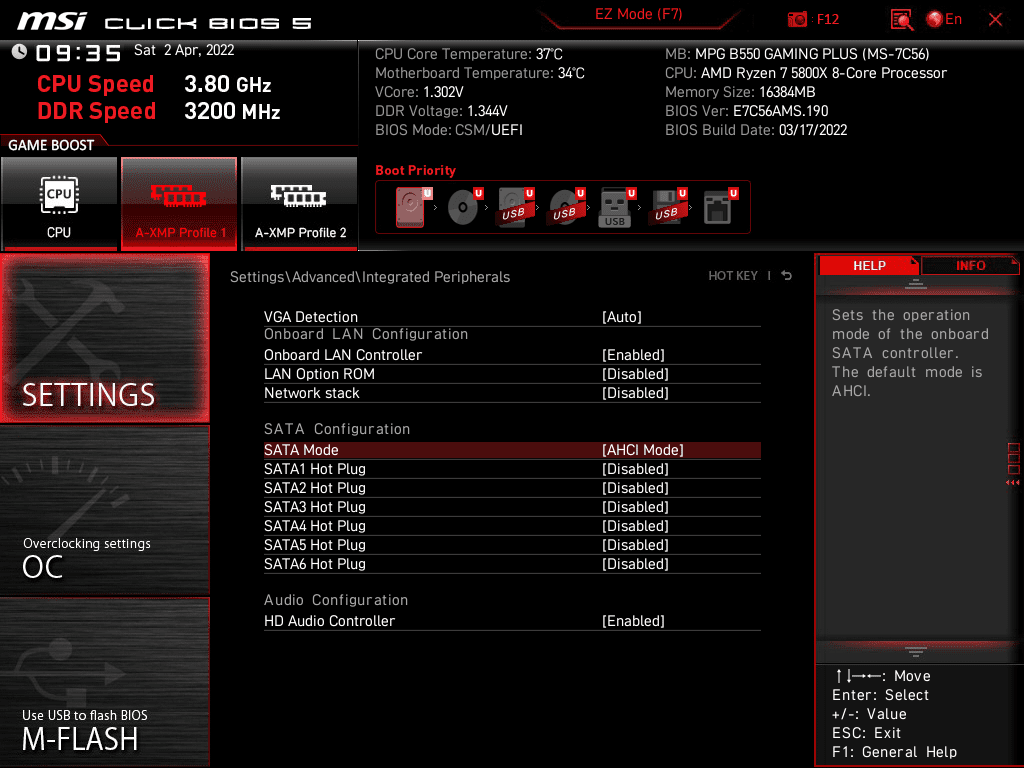Click the DDR Speed 3200 MHz reading
1024x768 pixels.
click(x=159, y=111)
